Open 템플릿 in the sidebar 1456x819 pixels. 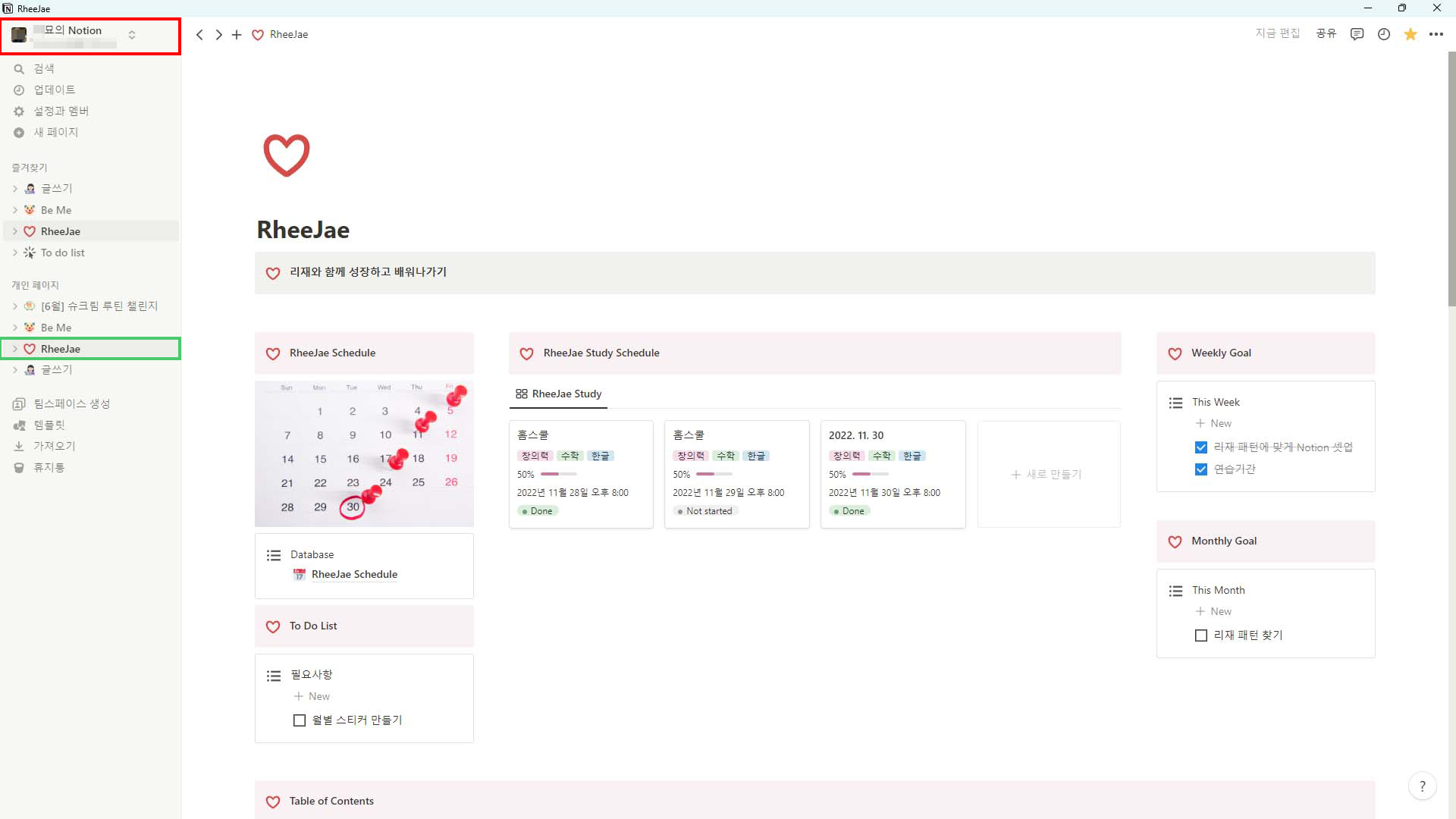(49, 425)
